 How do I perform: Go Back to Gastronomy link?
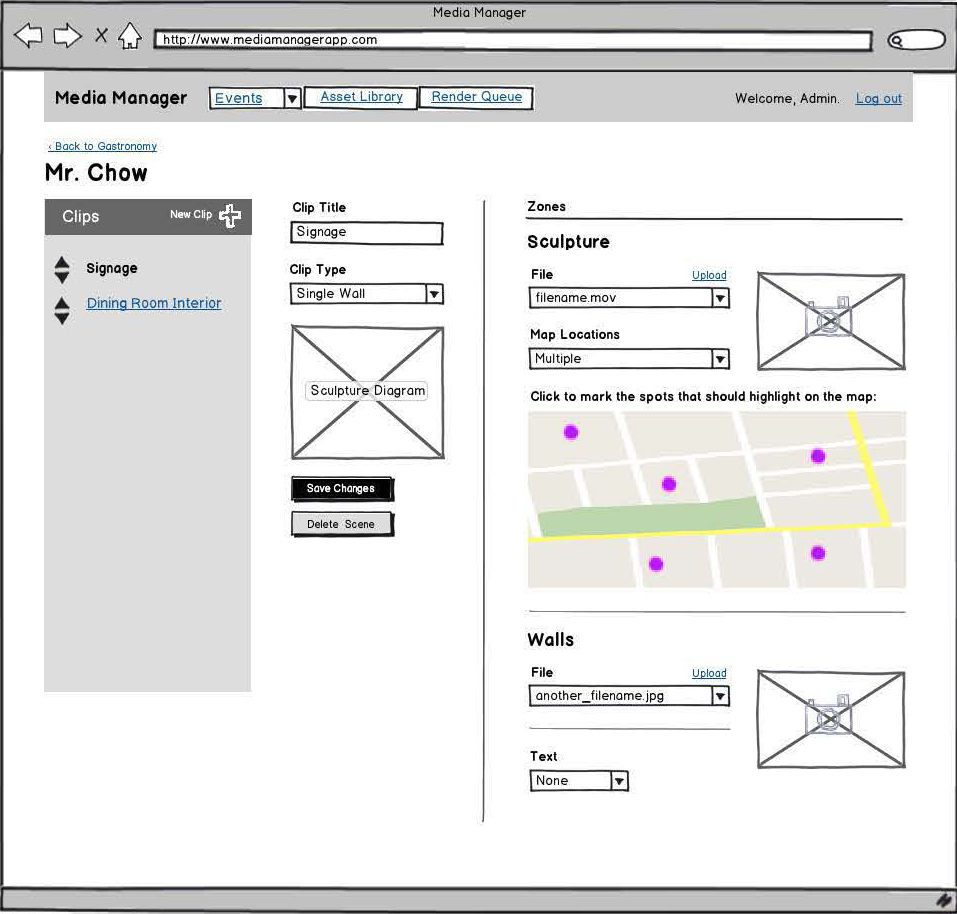103,146
